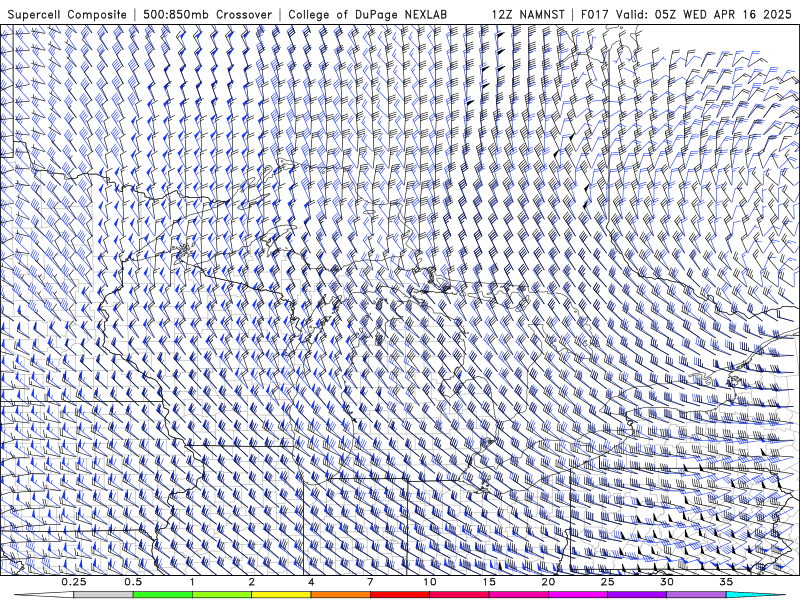Select yellow color bar segment between 2 and 4

coord(281,595)
